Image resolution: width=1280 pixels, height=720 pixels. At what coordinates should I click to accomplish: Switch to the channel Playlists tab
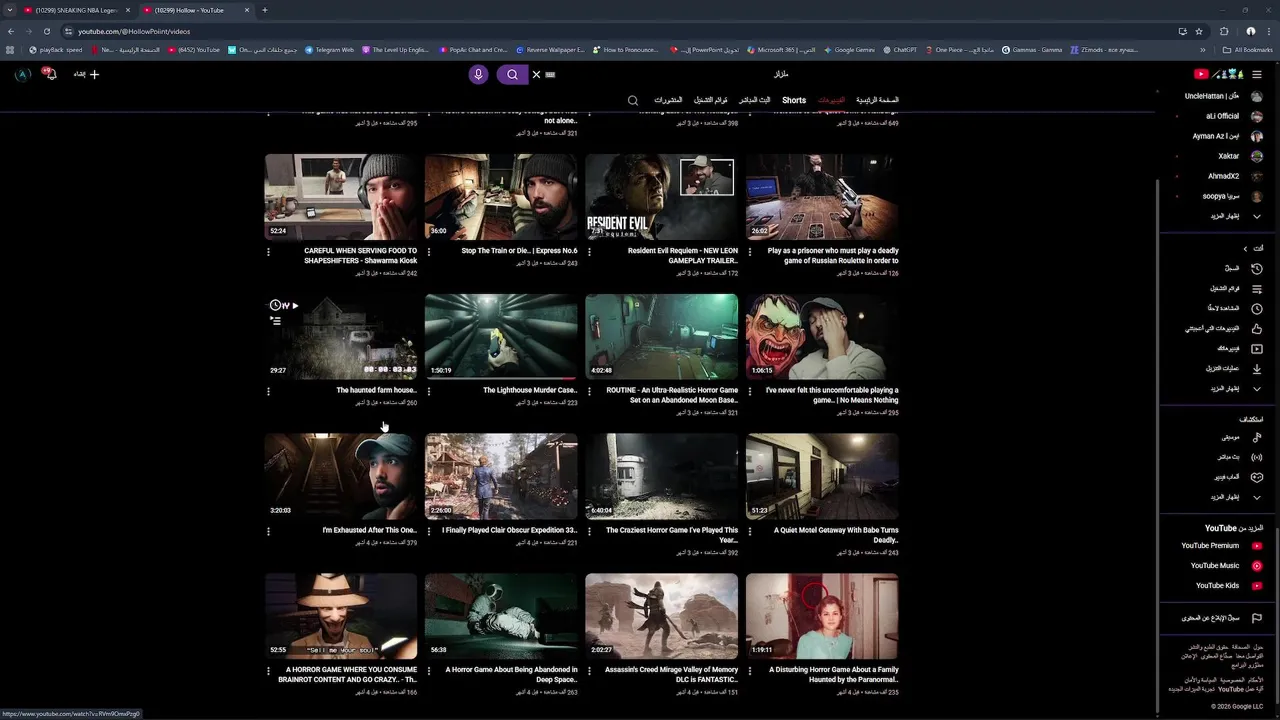click(x=711, y=100)
